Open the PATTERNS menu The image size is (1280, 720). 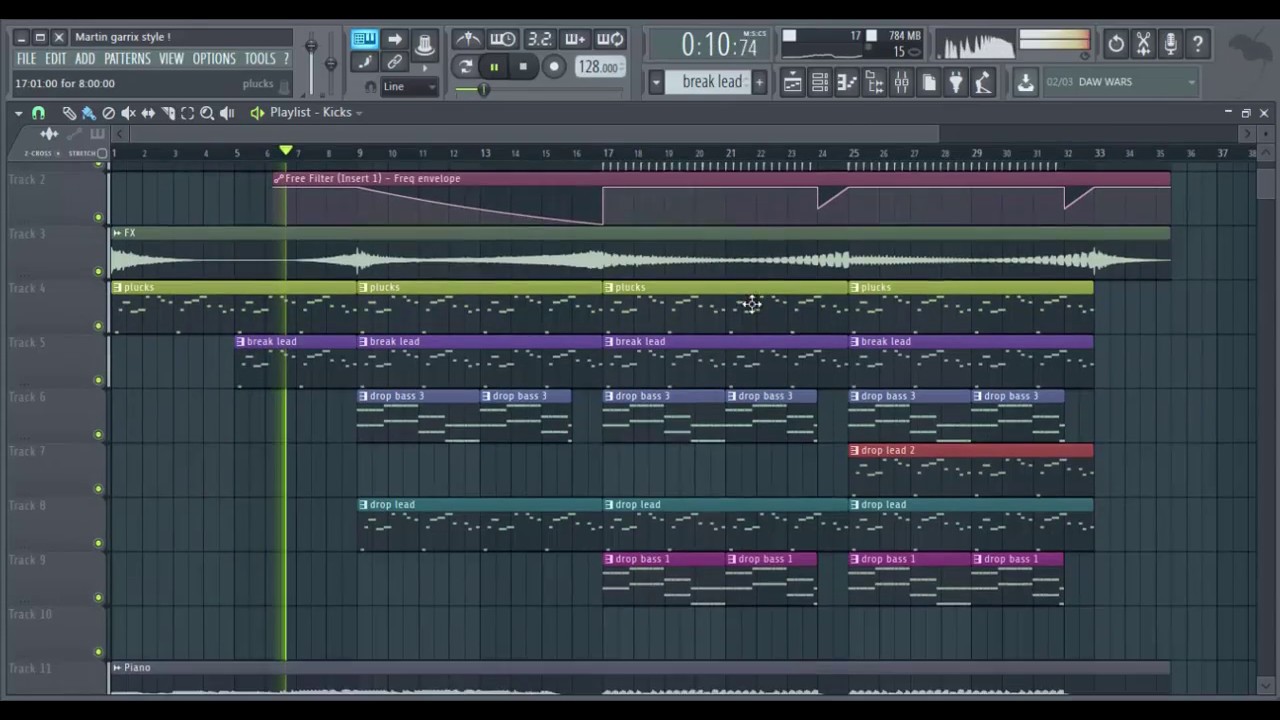[127, 59]
